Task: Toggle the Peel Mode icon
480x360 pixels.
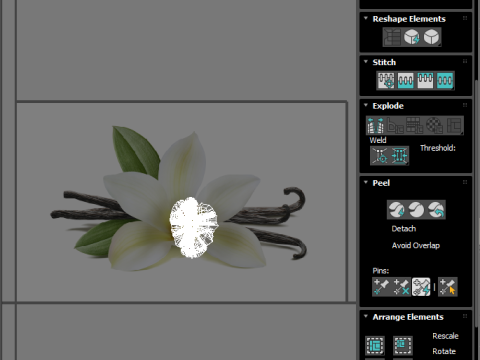Action: [x=416, y=210]
